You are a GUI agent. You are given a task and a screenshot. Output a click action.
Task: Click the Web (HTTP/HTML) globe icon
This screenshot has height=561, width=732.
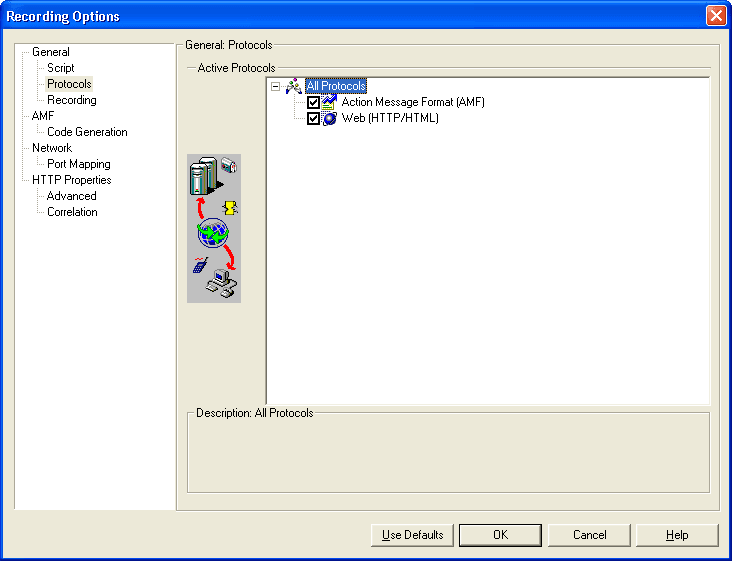(329, 119)
